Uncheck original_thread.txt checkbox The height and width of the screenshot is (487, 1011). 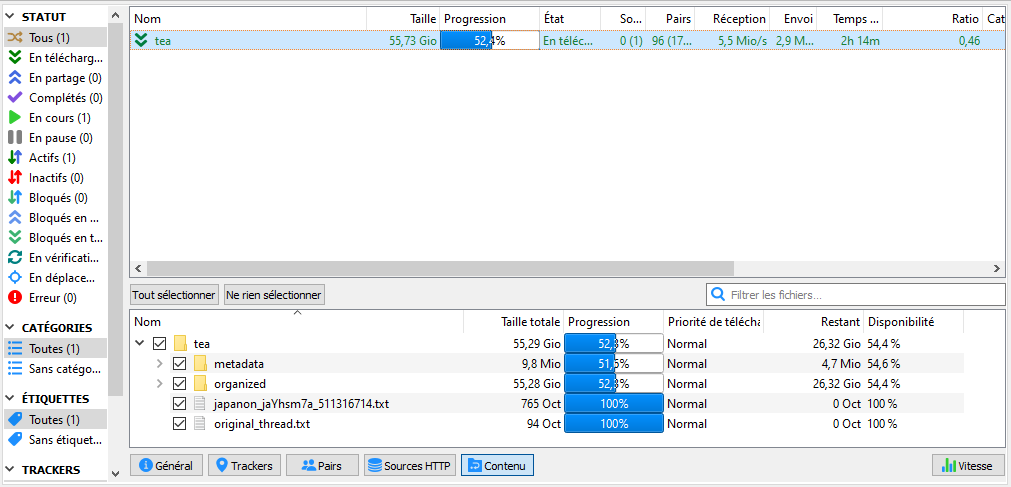coord(180,424)
